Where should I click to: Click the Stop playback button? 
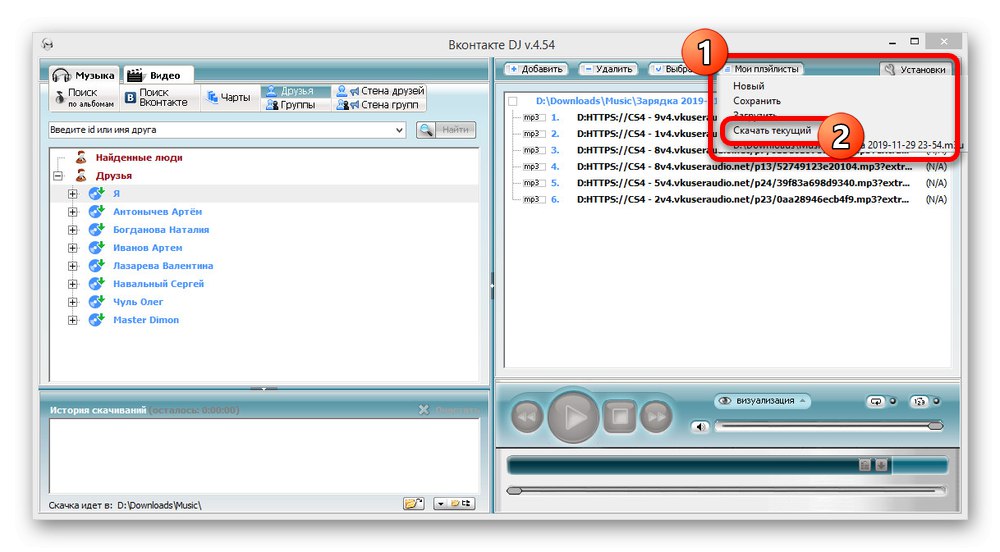pos(619,416)
